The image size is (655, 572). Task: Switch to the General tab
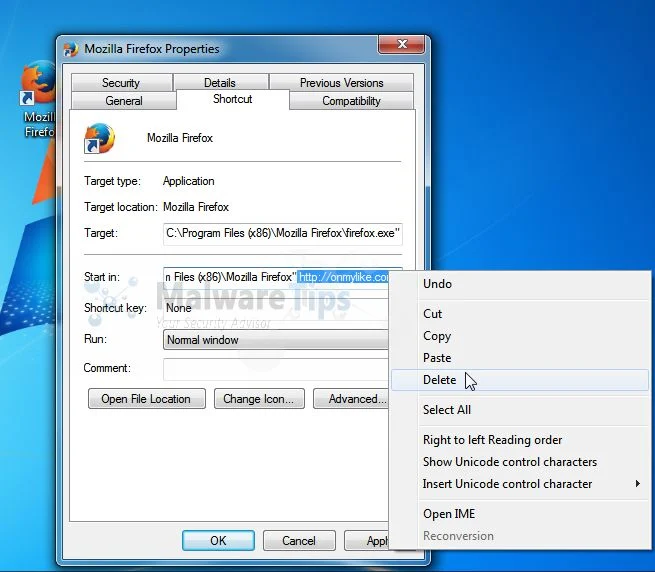click(x=124, y=101)
